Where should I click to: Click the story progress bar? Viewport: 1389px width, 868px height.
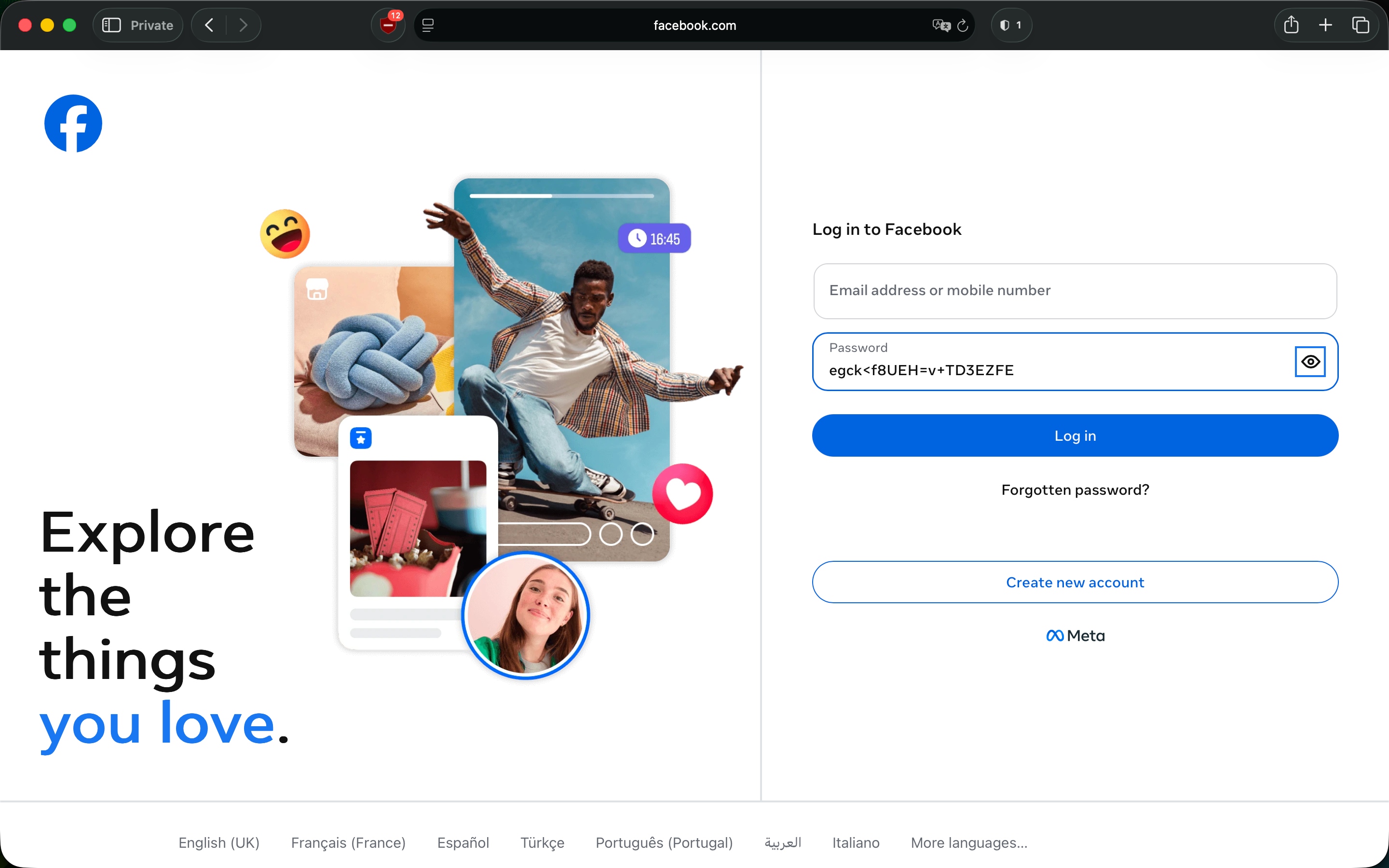[561, 196]
